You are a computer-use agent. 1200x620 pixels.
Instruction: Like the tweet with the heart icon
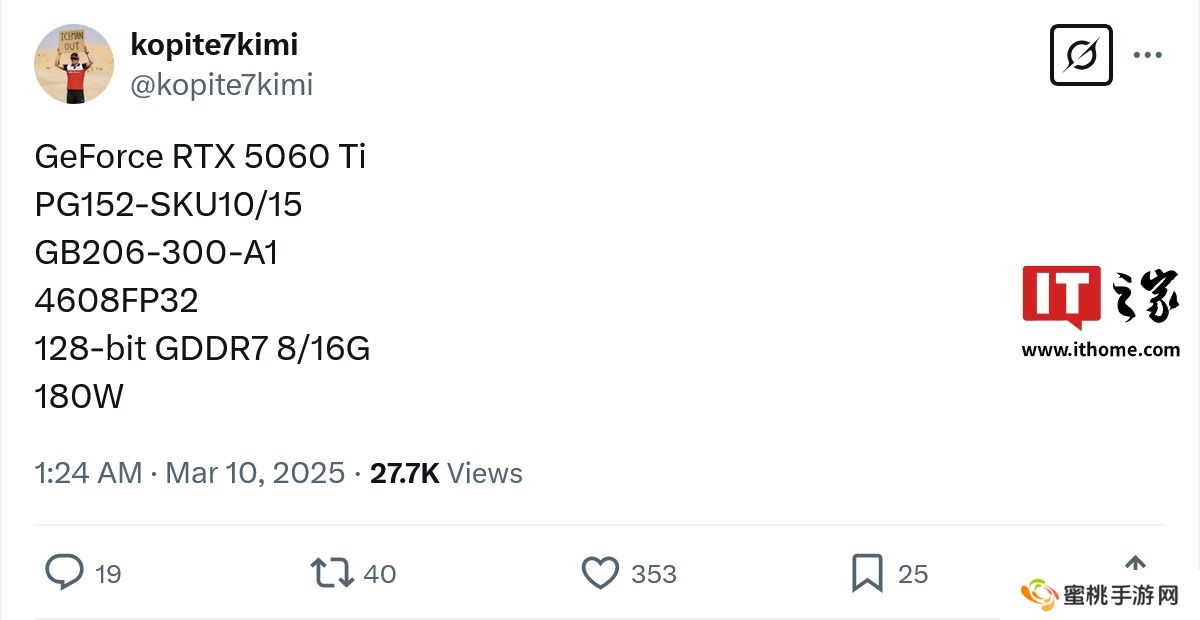point(600,573)
